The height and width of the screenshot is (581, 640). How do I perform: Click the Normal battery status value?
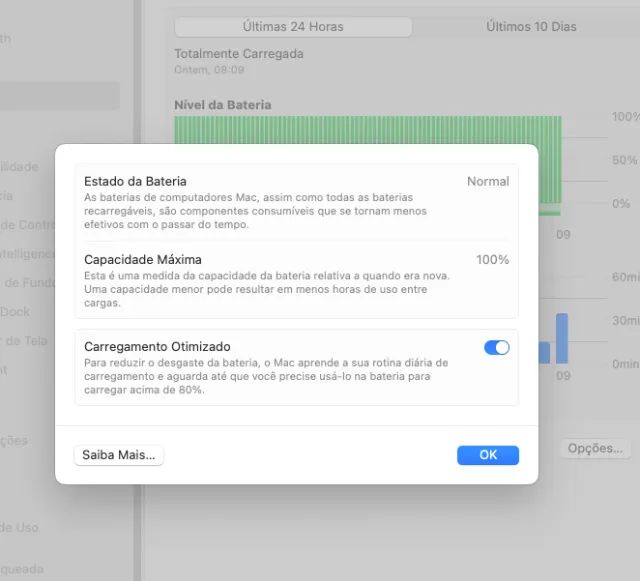(488, 181)
